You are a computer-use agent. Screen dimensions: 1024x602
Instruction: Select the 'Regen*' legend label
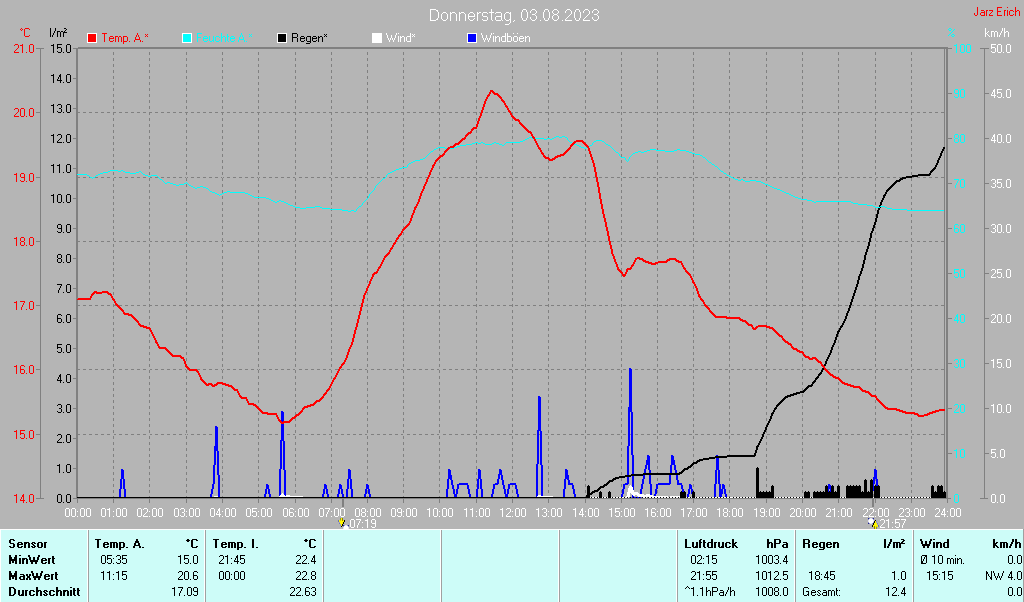pyautogui.click(x=309, y=38)
